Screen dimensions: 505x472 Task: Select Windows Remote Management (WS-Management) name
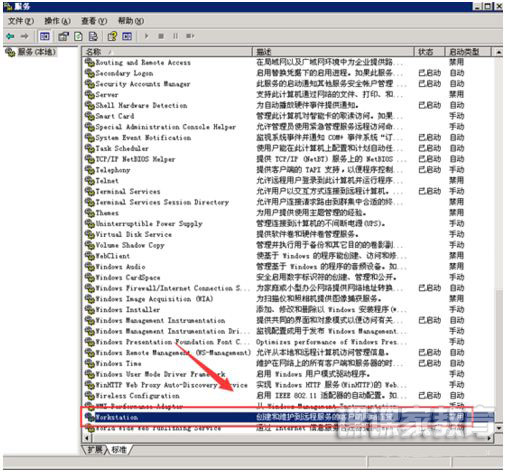tap(173, 353)
